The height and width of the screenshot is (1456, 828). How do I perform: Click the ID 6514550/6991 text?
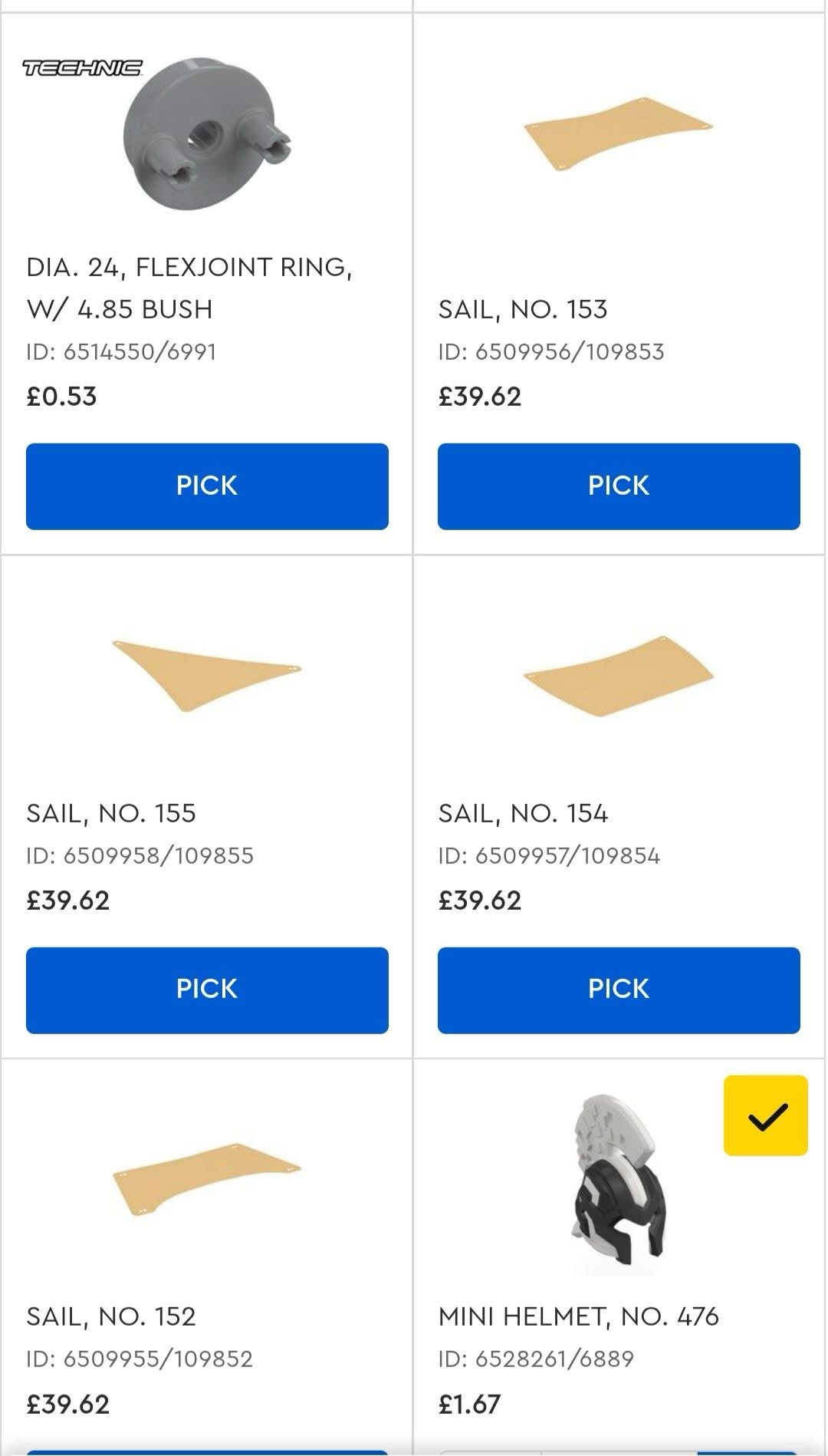click(121, 352)
